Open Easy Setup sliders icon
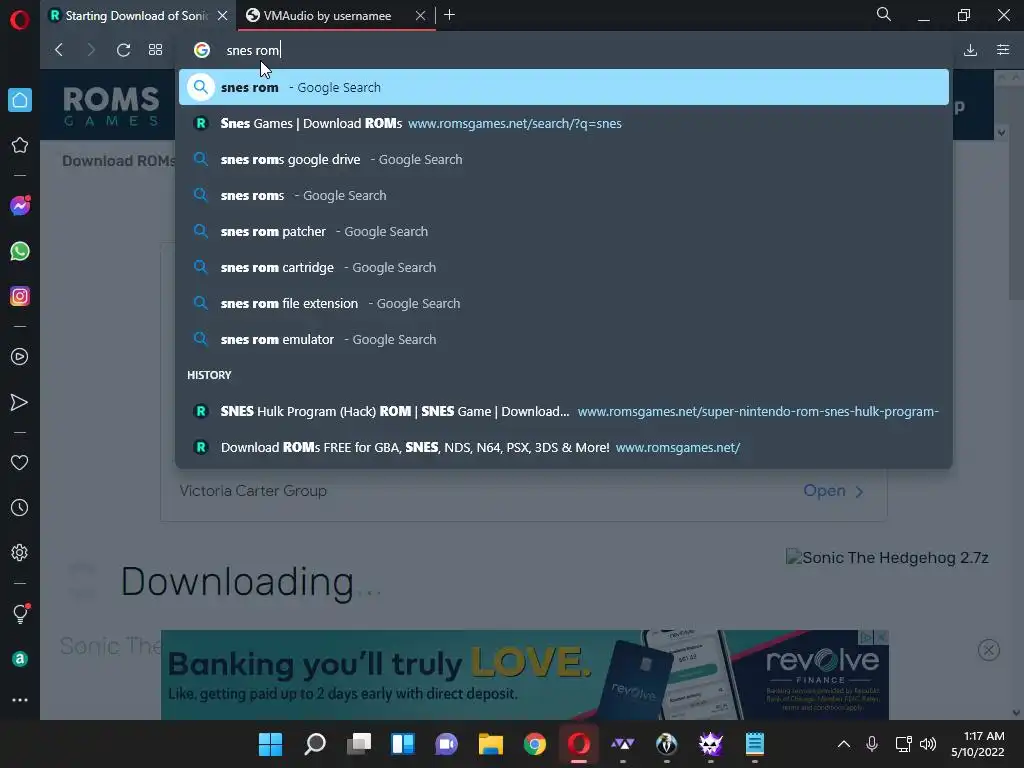This screenshot has width=1024, height=768. pos(1003,50)
